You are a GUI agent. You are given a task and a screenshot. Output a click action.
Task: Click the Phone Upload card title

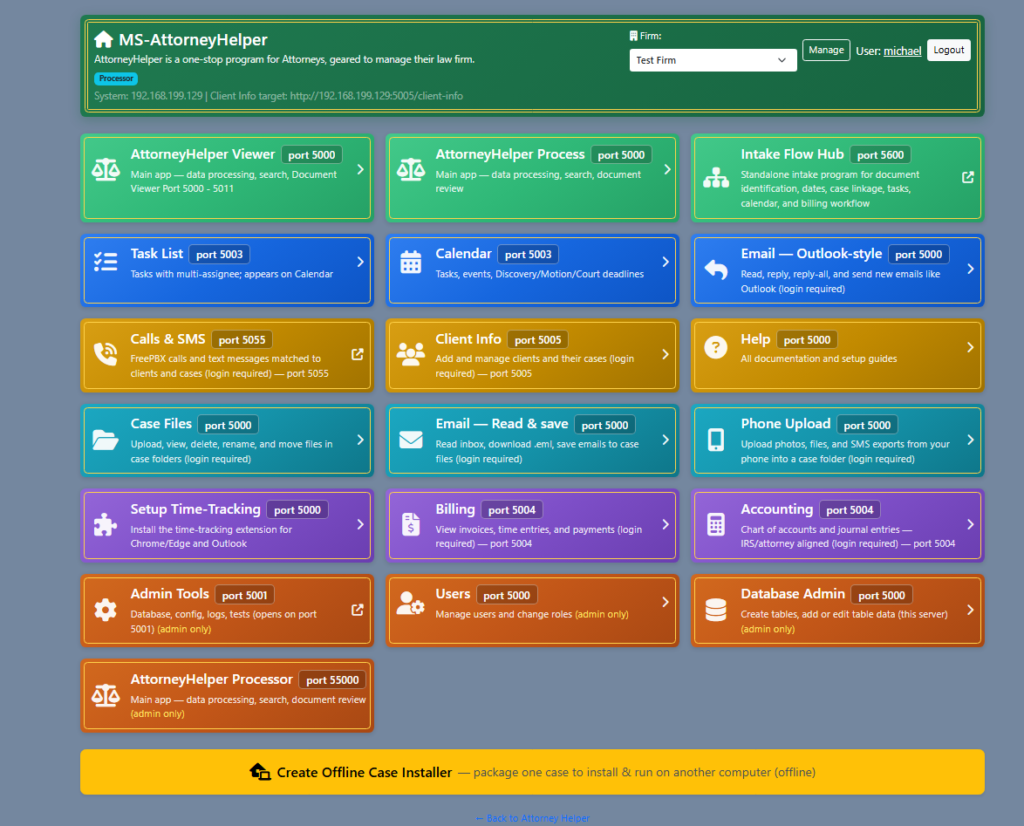coord(786,424)
